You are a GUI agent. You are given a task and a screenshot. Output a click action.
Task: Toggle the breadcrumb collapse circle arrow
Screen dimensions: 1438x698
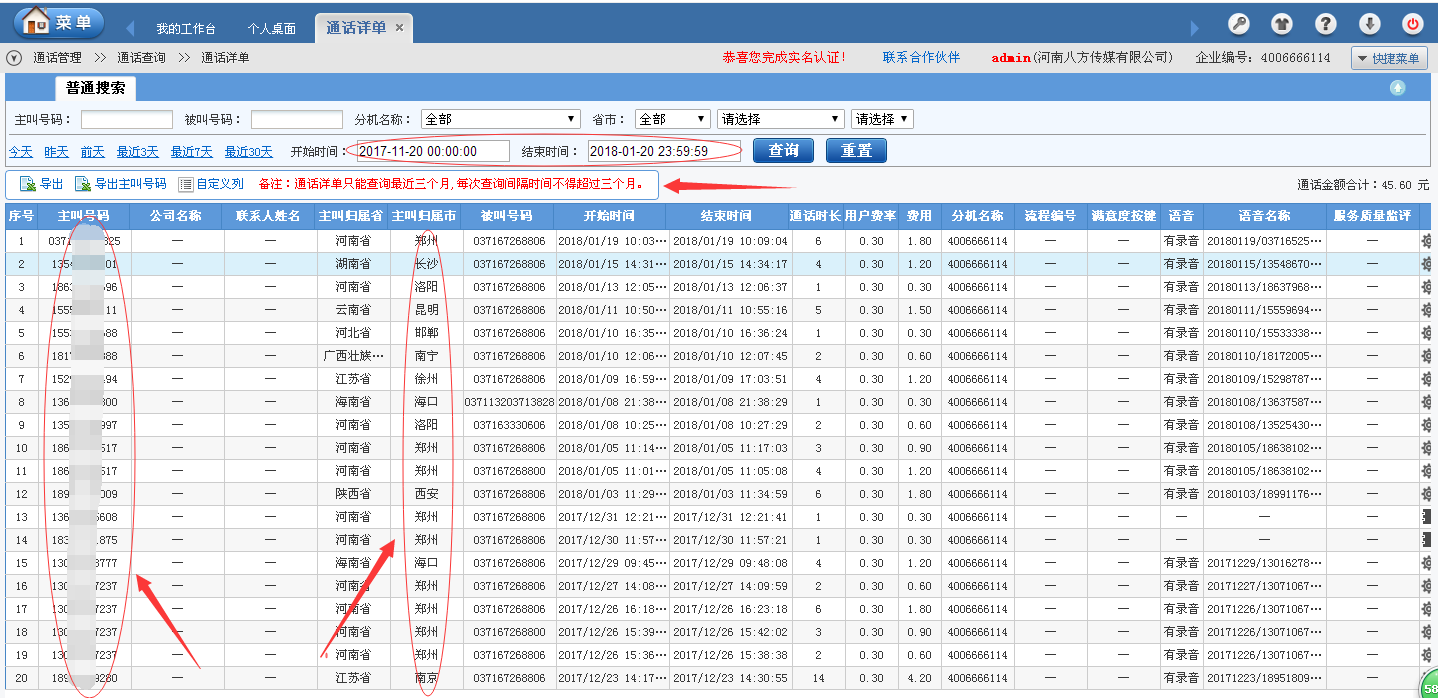click(14, 58)
